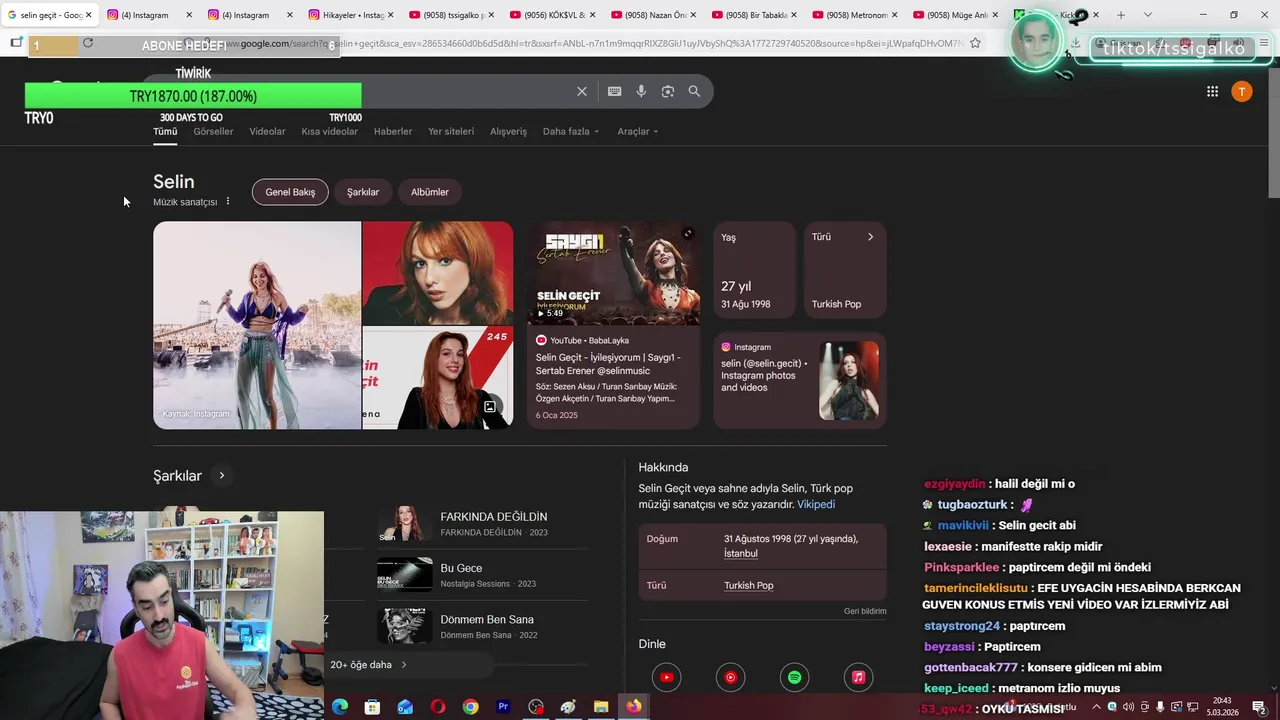Play the İyileşiyorum YouTube video thumbnail
This screenshot has width=1280, height=720.
coord(614,273)
